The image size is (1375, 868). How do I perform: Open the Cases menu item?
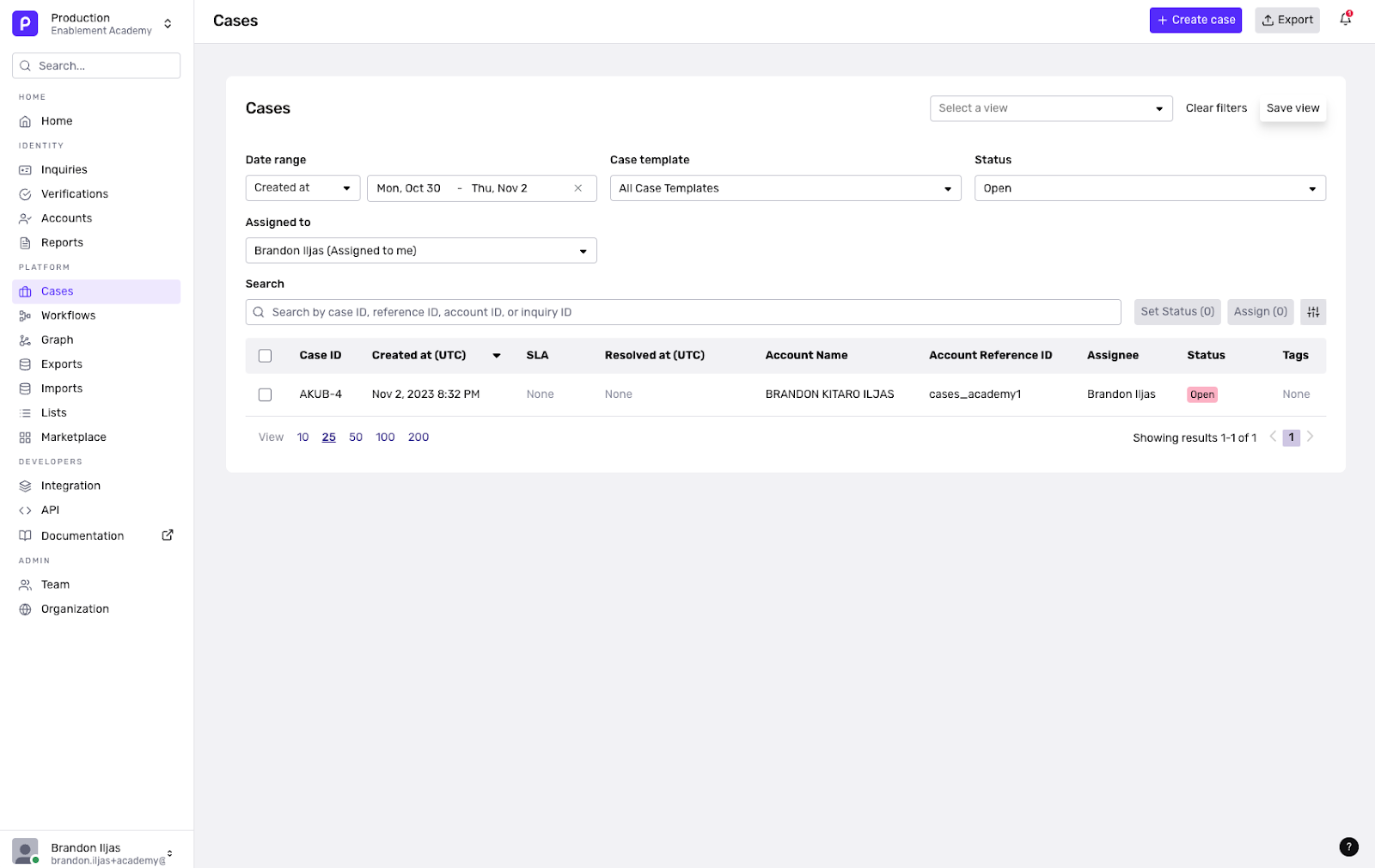[96, 291]
